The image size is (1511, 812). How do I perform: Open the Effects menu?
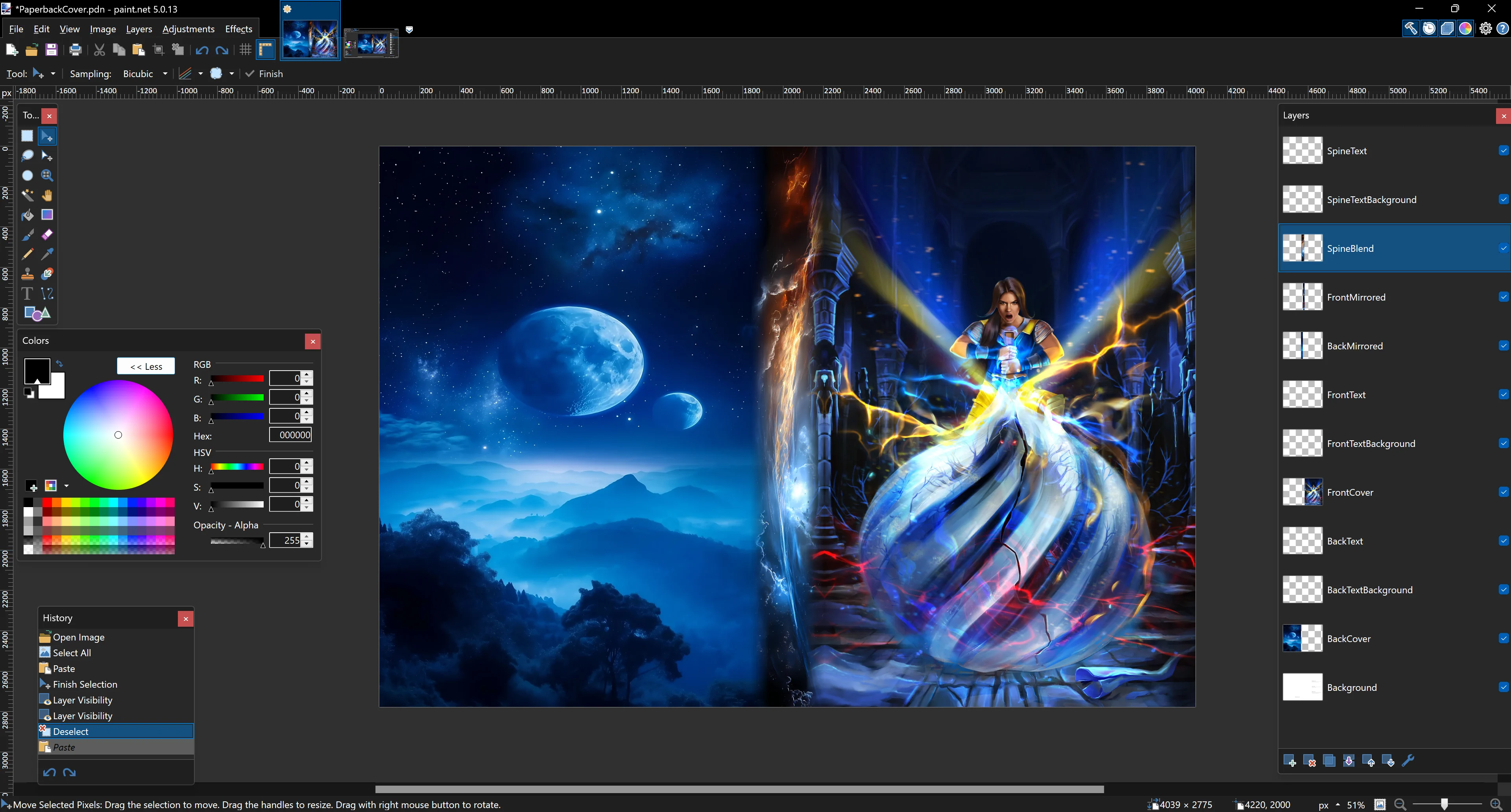[238, 29]
